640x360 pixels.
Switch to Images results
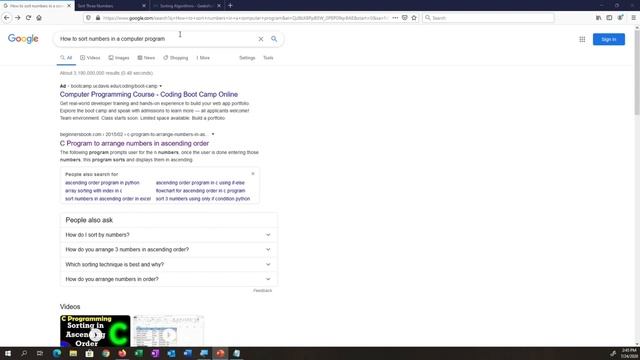[x=119, y=58]
